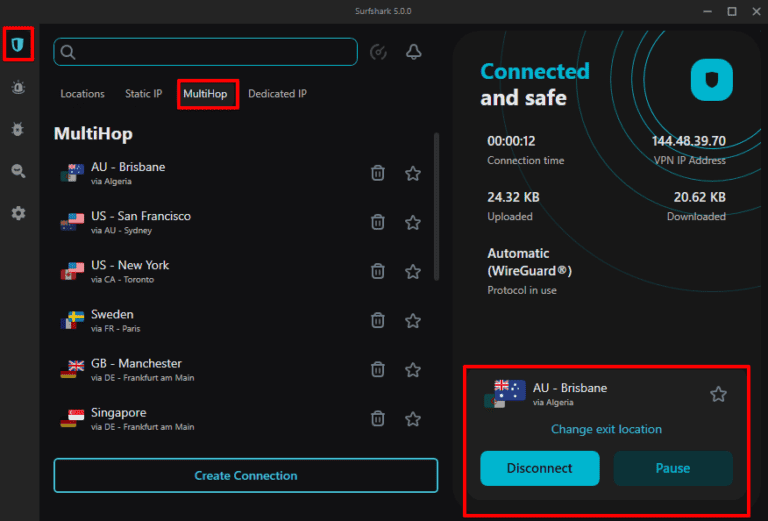Star the connected AU - Brisbane card

[719, 394]
